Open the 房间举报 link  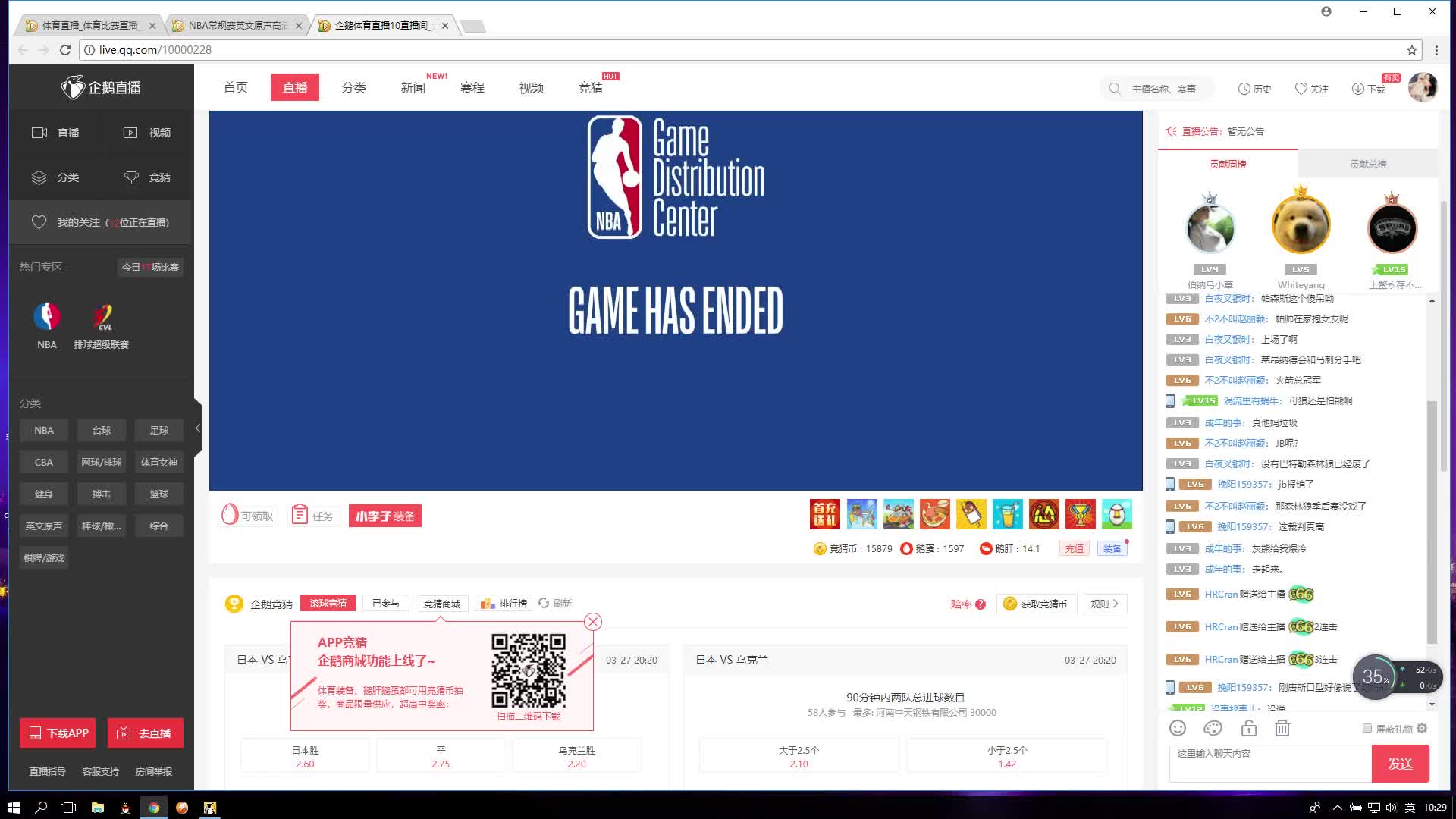(153, 771)
